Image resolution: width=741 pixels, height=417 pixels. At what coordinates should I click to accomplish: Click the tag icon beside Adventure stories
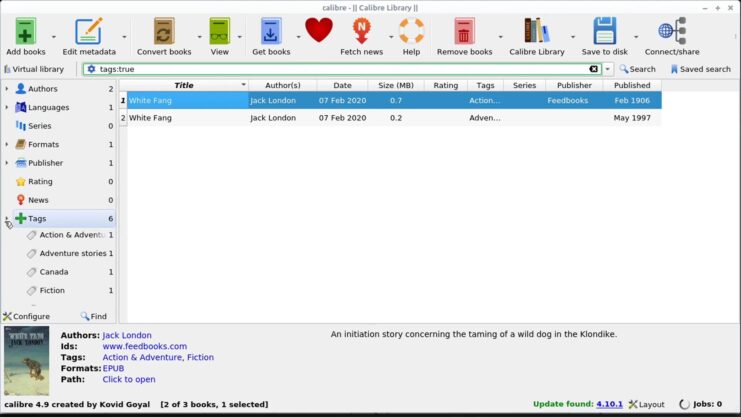pyautogui.click(x=32, y=253)
